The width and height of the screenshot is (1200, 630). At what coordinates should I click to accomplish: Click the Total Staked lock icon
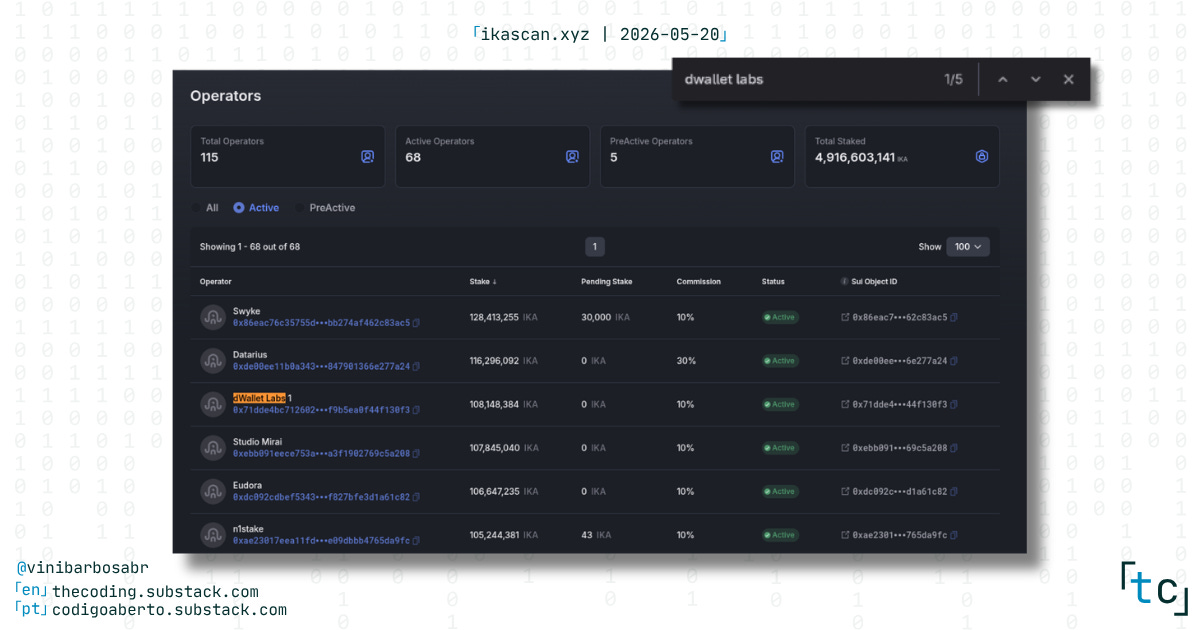tap(982, 157)
